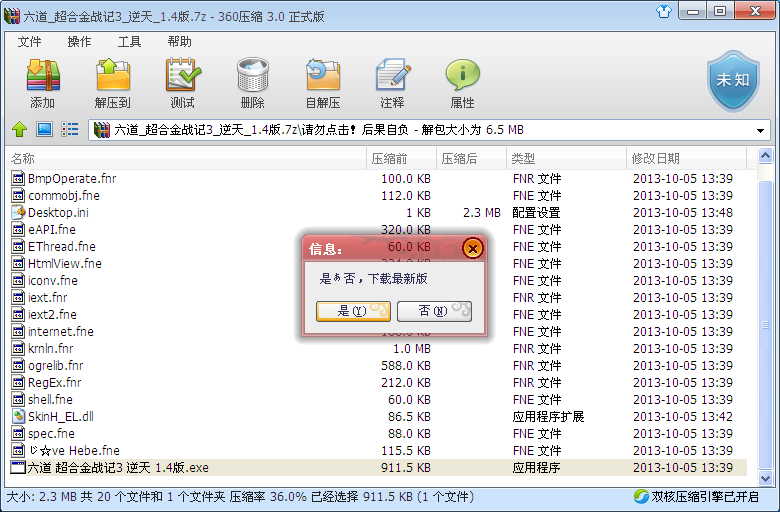Select the spec.fne file row
This screenshot has width=780, height=512.
[x=378, y=433]
